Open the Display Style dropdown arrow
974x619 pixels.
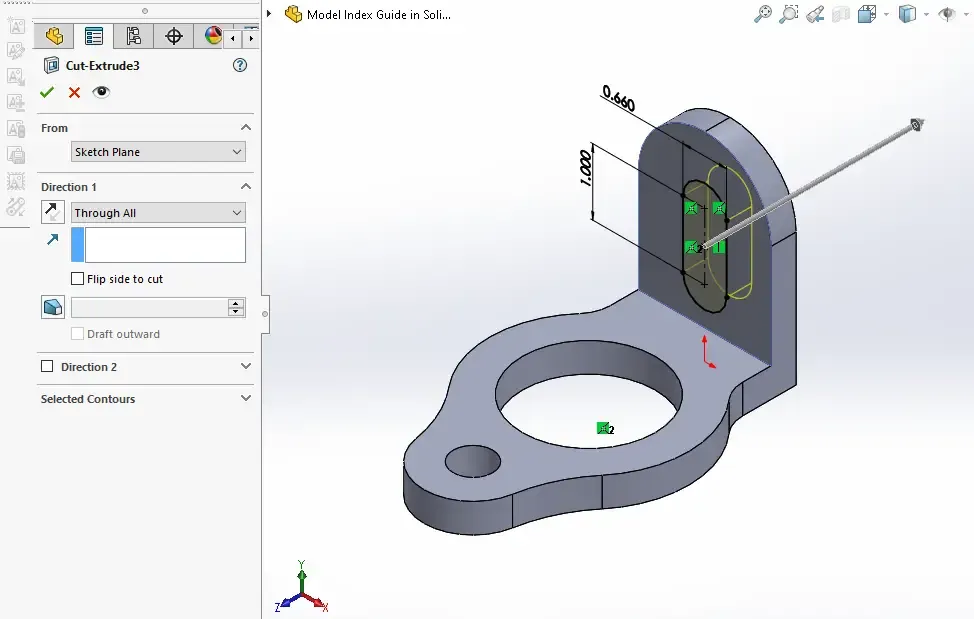(926, 14)
